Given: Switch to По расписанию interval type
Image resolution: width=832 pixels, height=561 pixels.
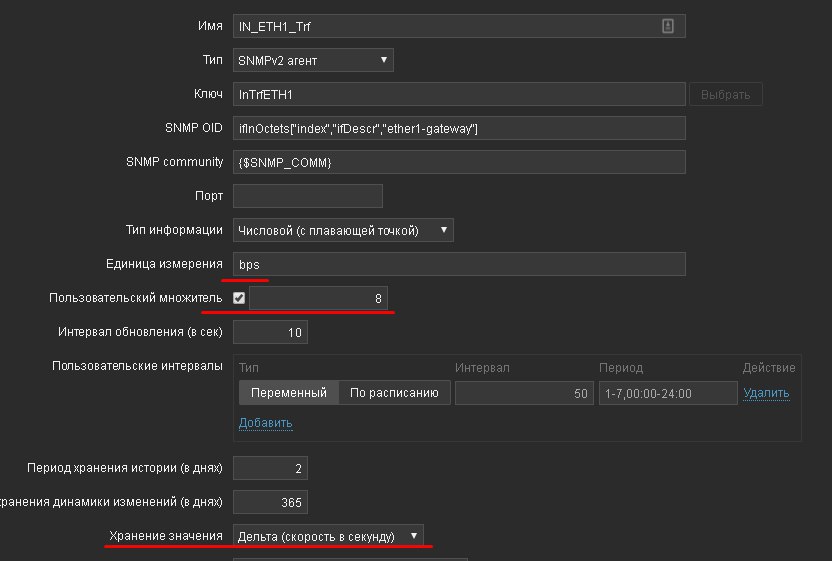Looking at the screenshot, I should click(x=394, y=393).
